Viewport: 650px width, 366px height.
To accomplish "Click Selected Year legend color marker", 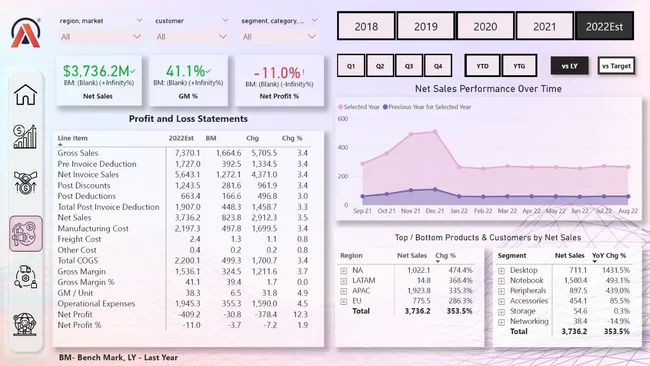I will pos(341,107).
